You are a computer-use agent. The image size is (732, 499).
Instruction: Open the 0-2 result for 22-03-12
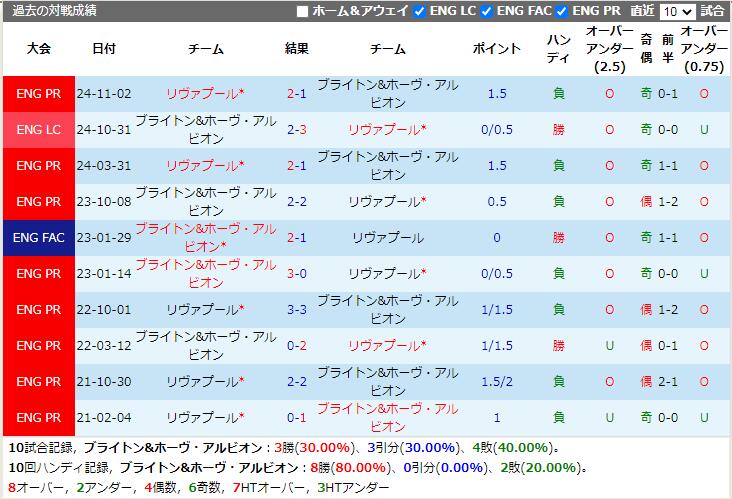(297, 345)
